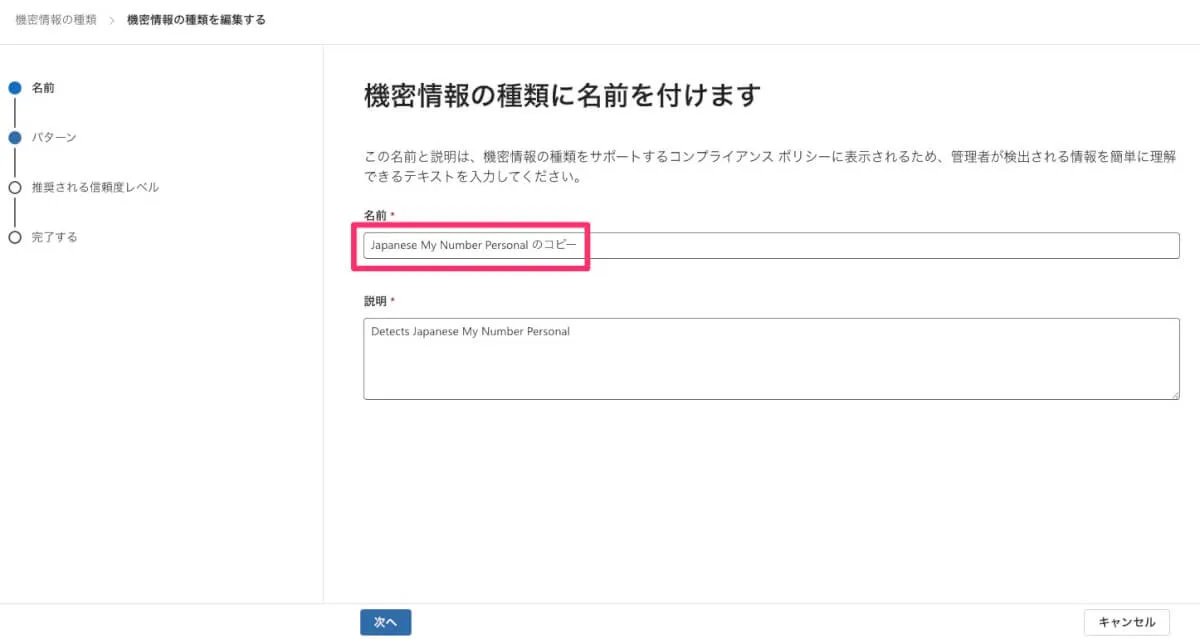Click the breadcrumb chevron separator
1200x639 pixels.
(112, 20)
